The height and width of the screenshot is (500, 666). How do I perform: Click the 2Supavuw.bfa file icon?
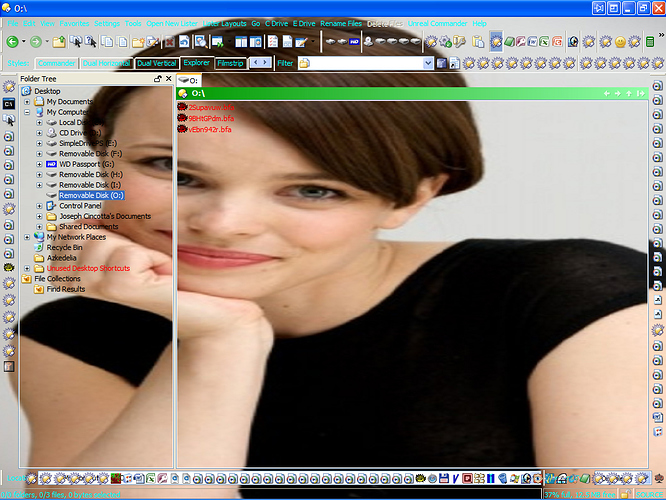(x=183, y=107)
